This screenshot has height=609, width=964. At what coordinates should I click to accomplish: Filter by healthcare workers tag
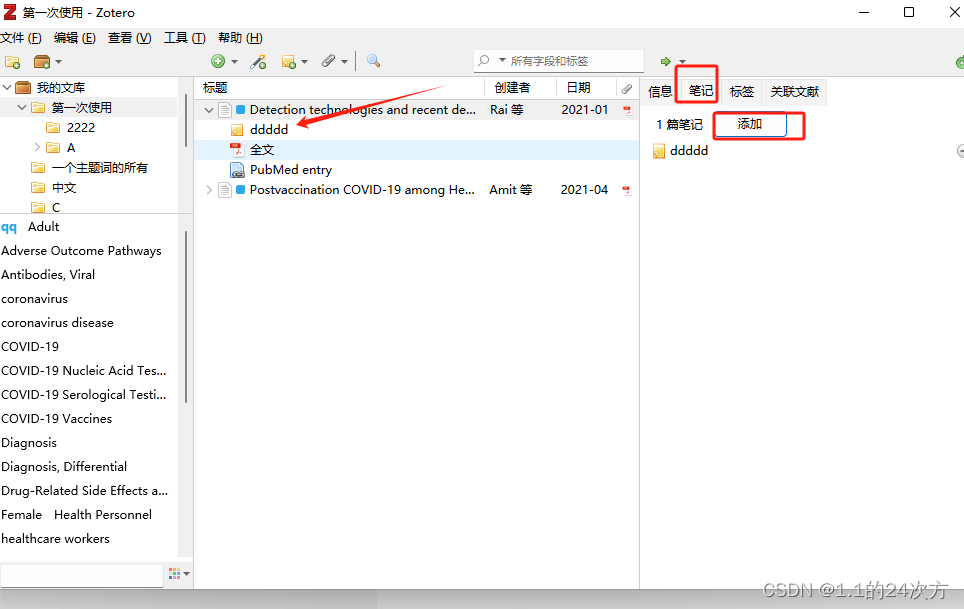point(55,538)
